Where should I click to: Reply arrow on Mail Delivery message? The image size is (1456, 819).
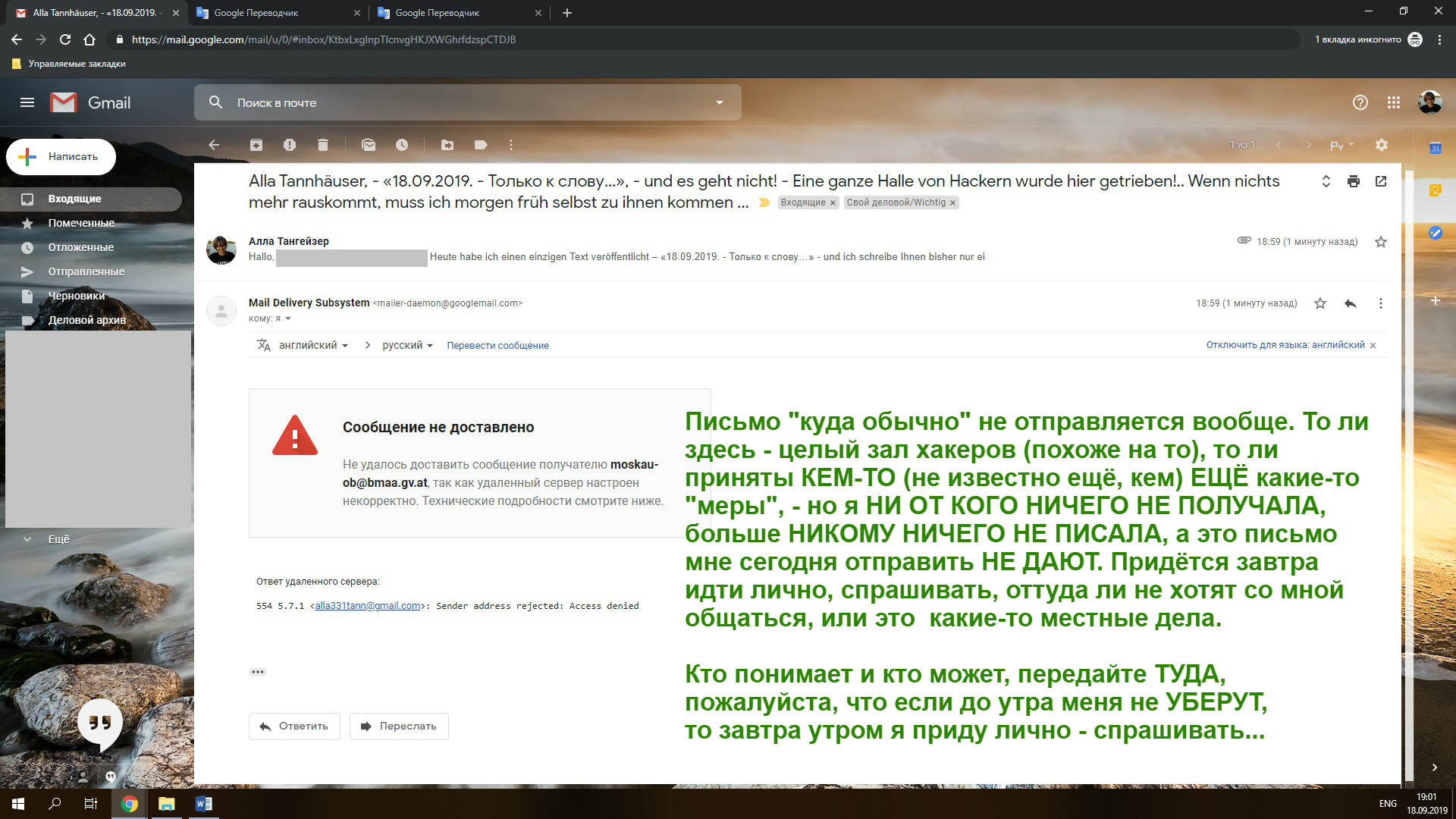pos(1351,303)
